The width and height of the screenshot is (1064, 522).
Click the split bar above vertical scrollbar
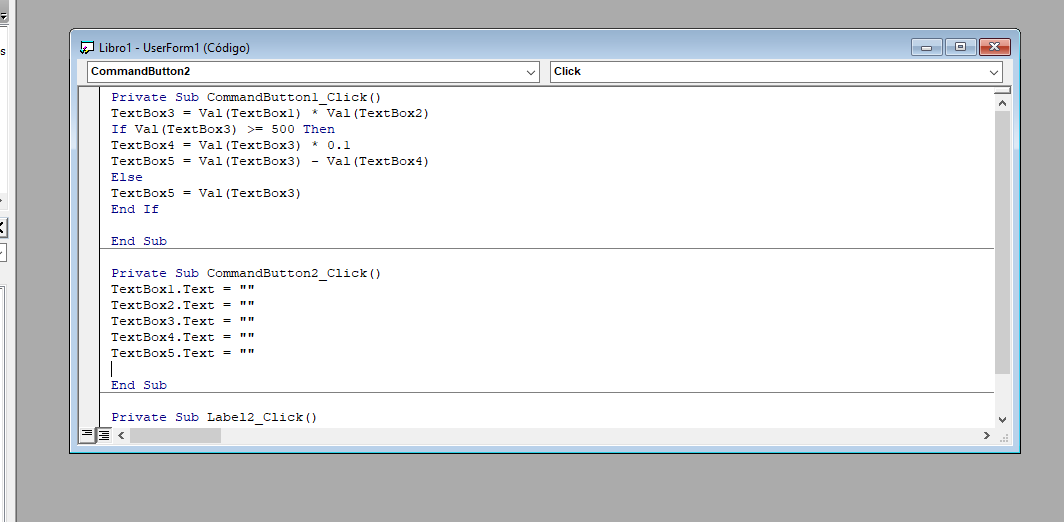coord(1002,90)
